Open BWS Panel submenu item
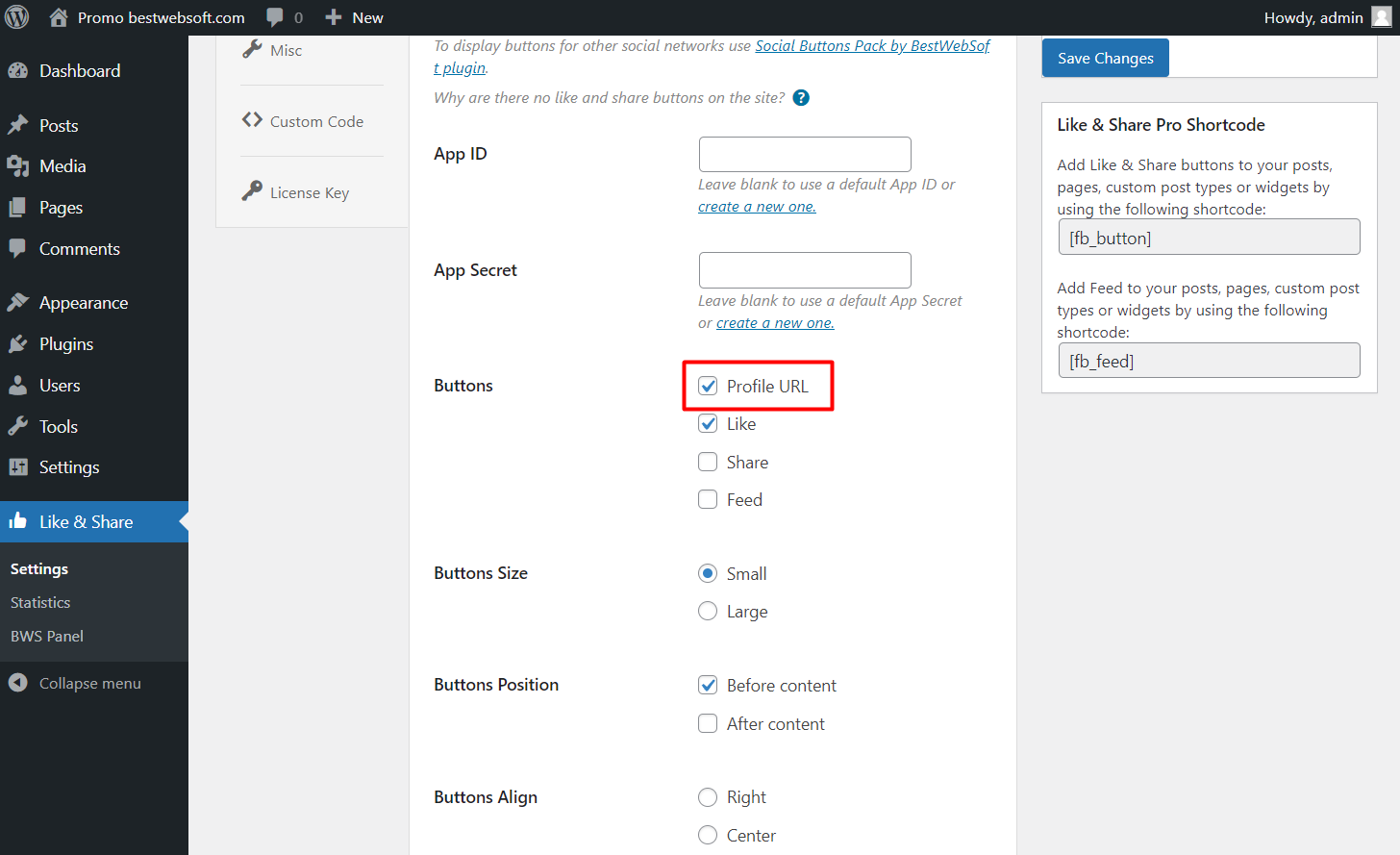The width and height of the screenshot is (1400, 855). pyautogui.click(x=47, y=636)
